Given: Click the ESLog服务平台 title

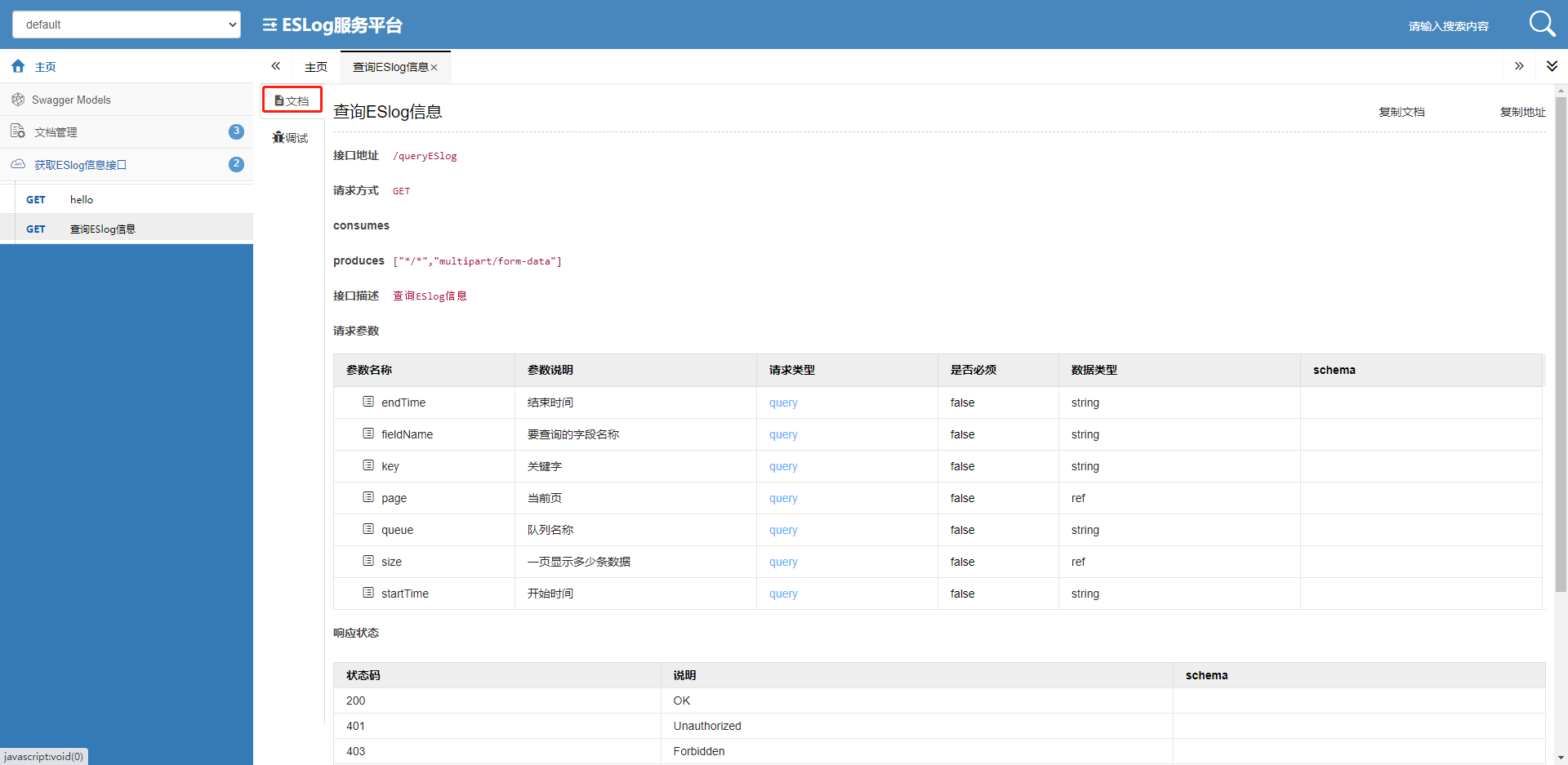Looking at the screenshot, I should point(342,25).
